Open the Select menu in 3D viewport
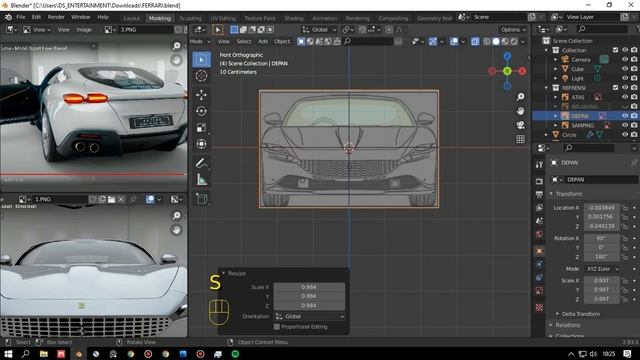 point(244,41)
